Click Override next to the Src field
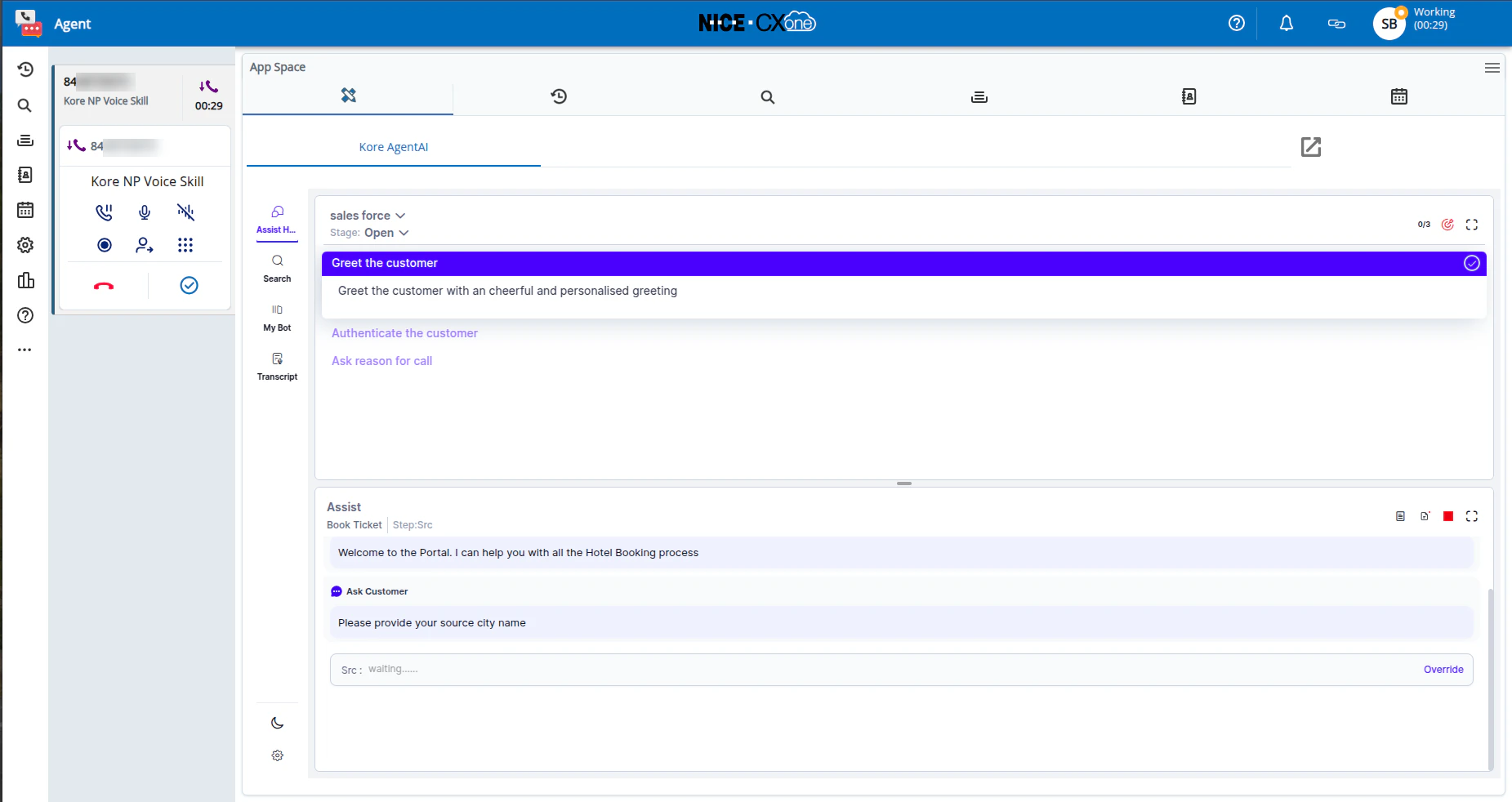The width and height of the screenshot is (1512, 802). click(x=1443, y=669)
